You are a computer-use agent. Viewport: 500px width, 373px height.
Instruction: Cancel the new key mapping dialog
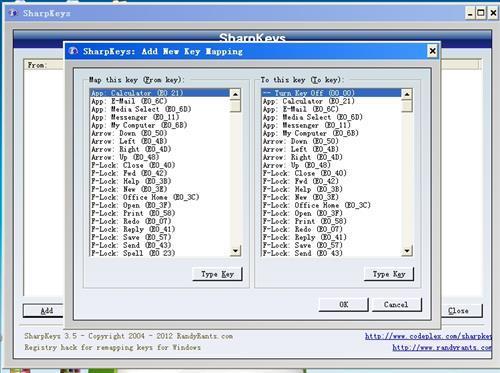[397, 304]
